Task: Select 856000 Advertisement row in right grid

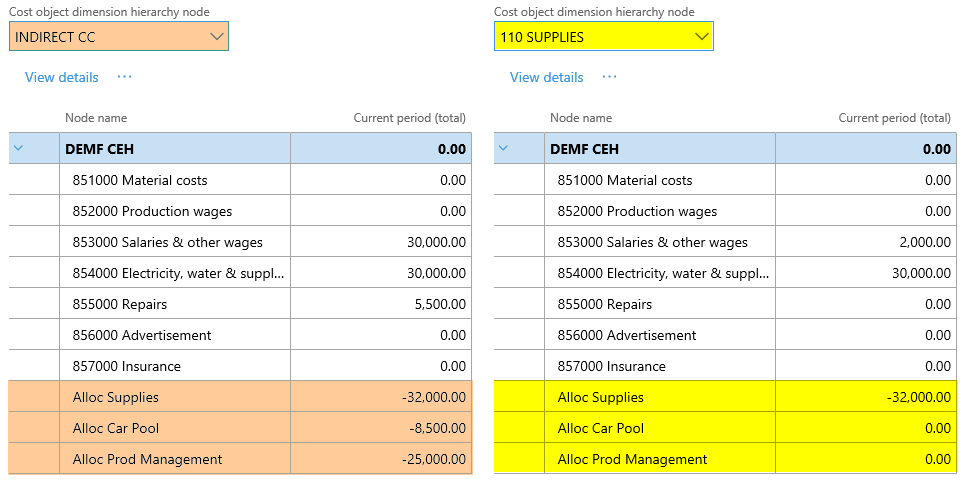Action: (626, 335)
